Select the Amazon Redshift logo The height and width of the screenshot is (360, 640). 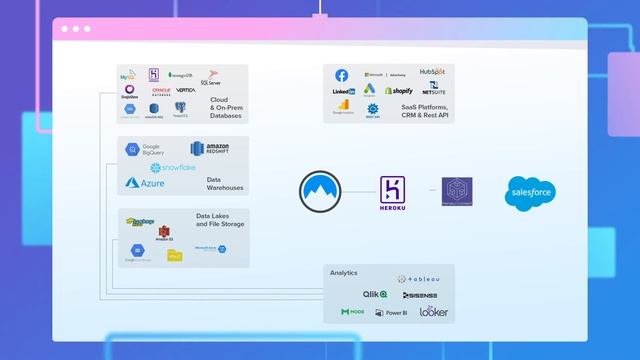210,148
